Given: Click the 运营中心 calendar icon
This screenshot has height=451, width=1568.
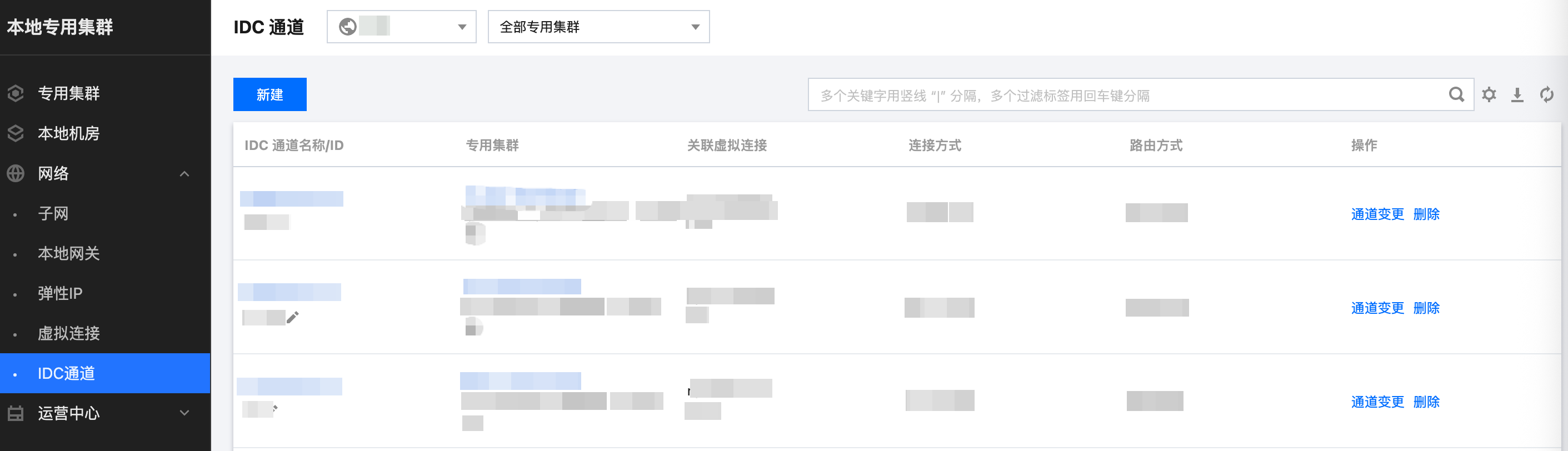Looking at the screenshot, I should click(x=16, y=413).
